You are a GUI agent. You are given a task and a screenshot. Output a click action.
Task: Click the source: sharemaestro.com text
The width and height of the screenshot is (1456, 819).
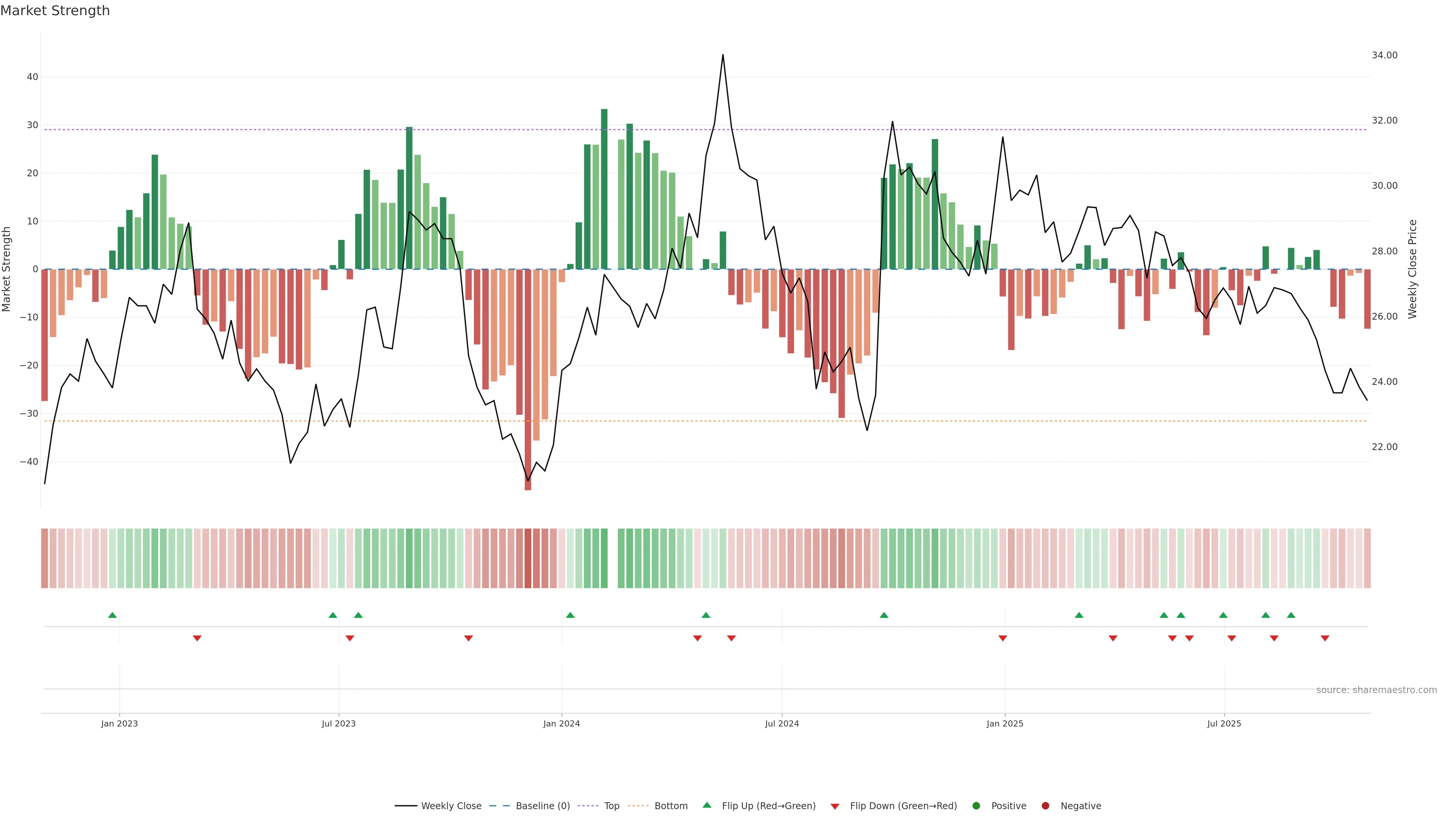[1376, 690]
